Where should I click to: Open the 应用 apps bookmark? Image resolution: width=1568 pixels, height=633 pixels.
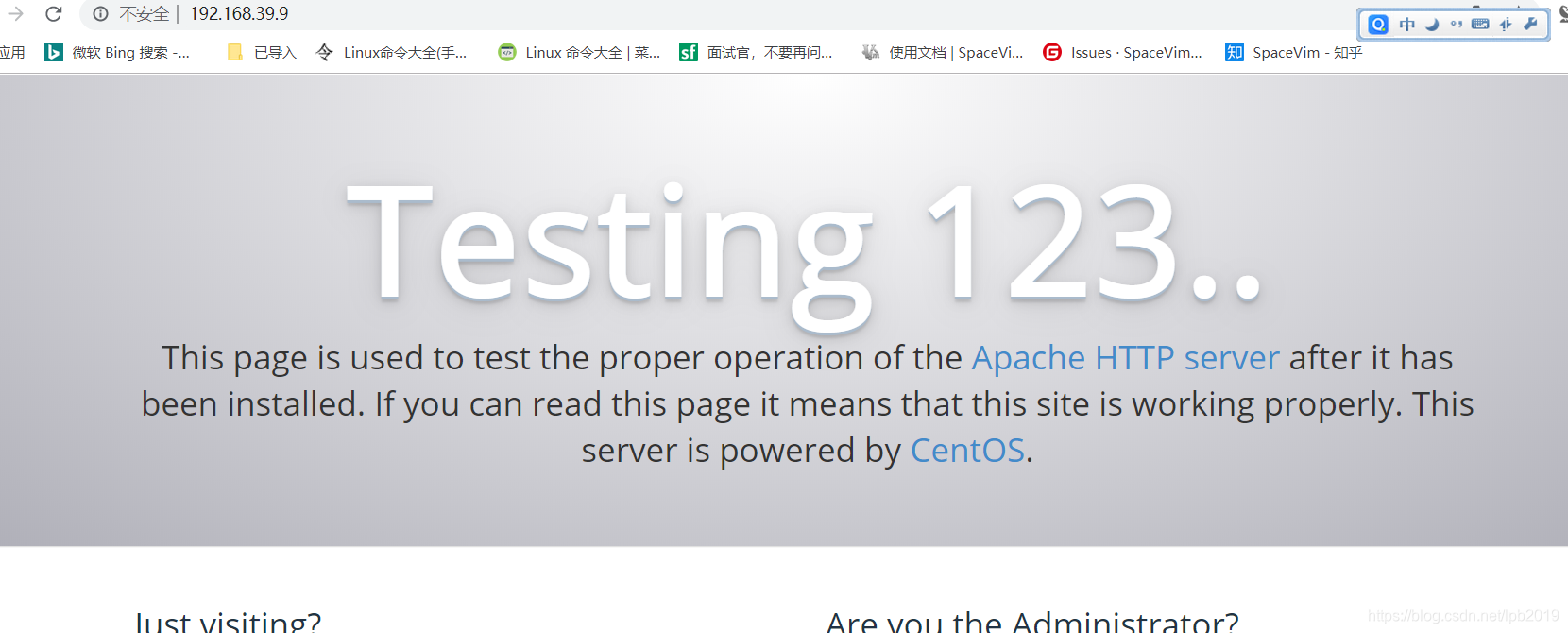(12, 52)
